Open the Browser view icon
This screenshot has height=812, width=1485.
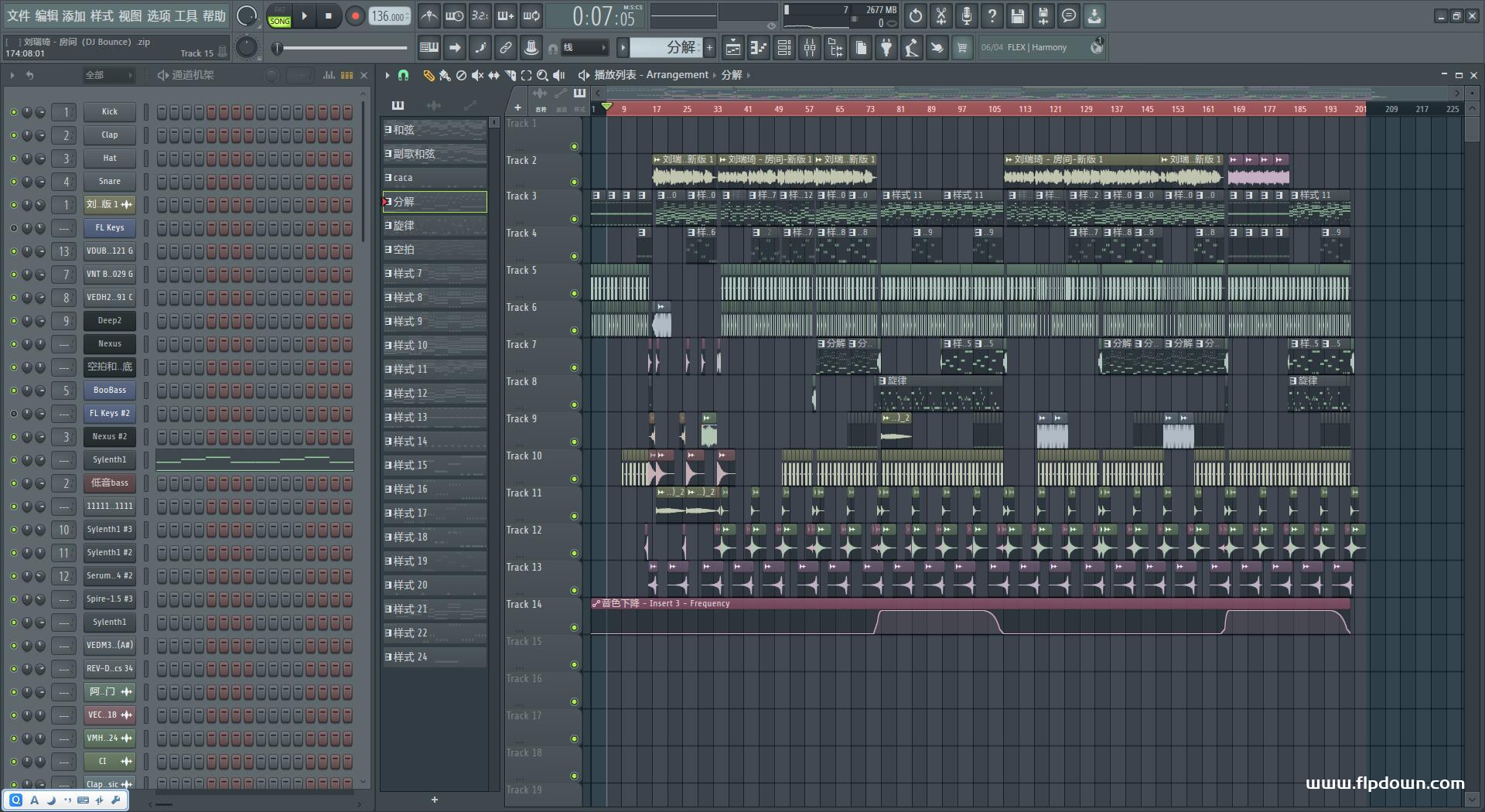[835, 48]
